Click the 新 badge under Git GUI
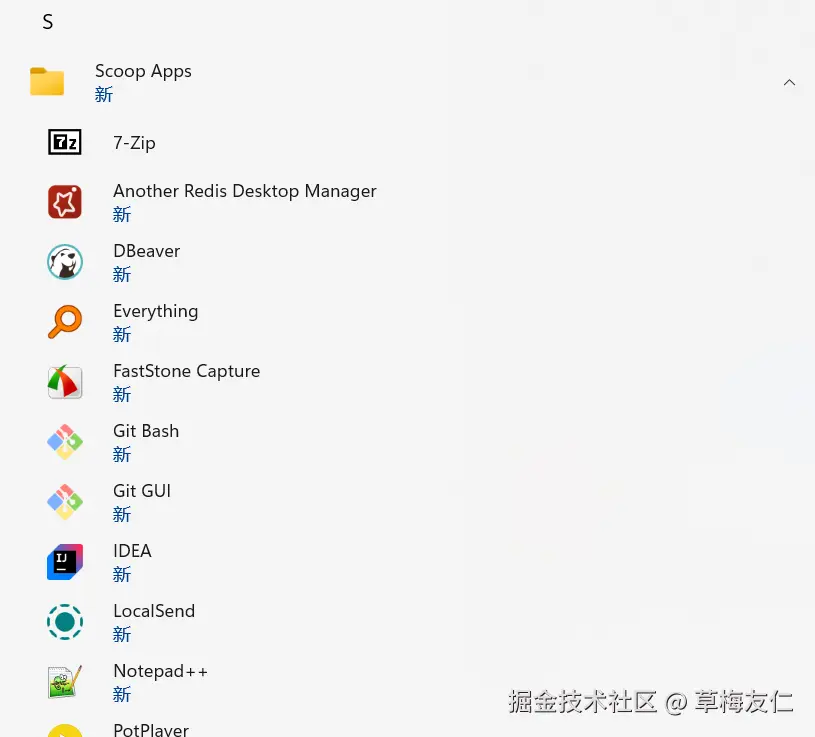Image resolution: width=815 pixels, height=737 pixels. [x=122, y=515]
